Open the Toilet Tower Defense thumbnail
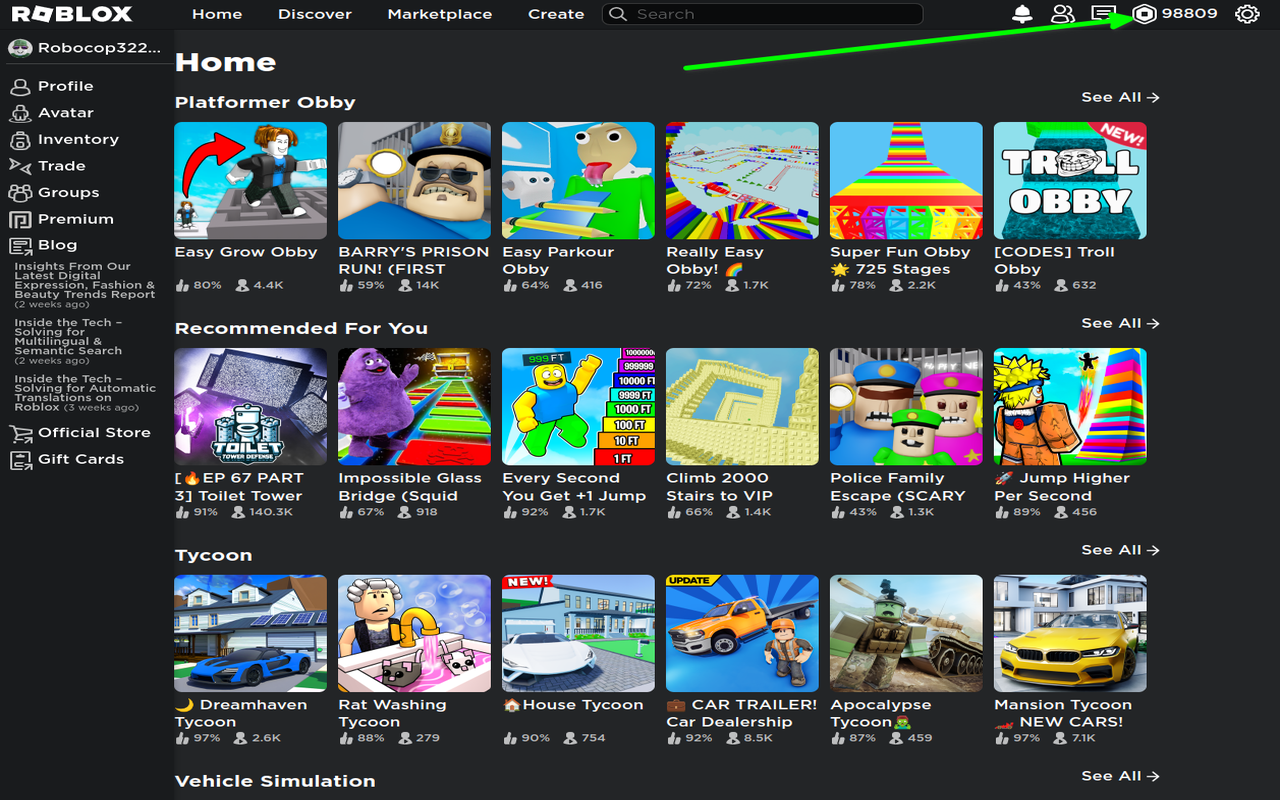1280x800 pixels. pos(250,407)
